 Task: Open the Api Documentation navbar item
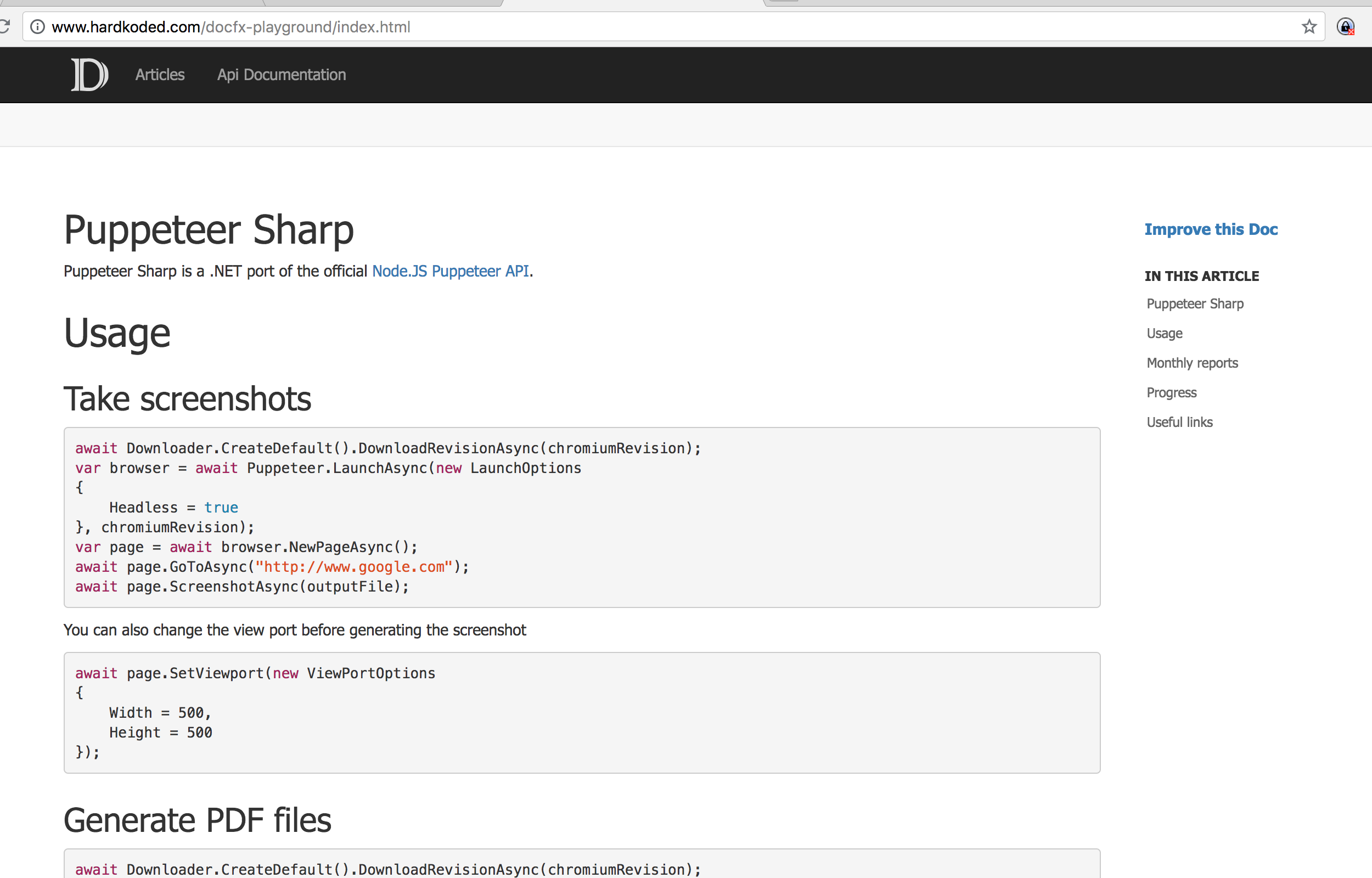(281, 75)
